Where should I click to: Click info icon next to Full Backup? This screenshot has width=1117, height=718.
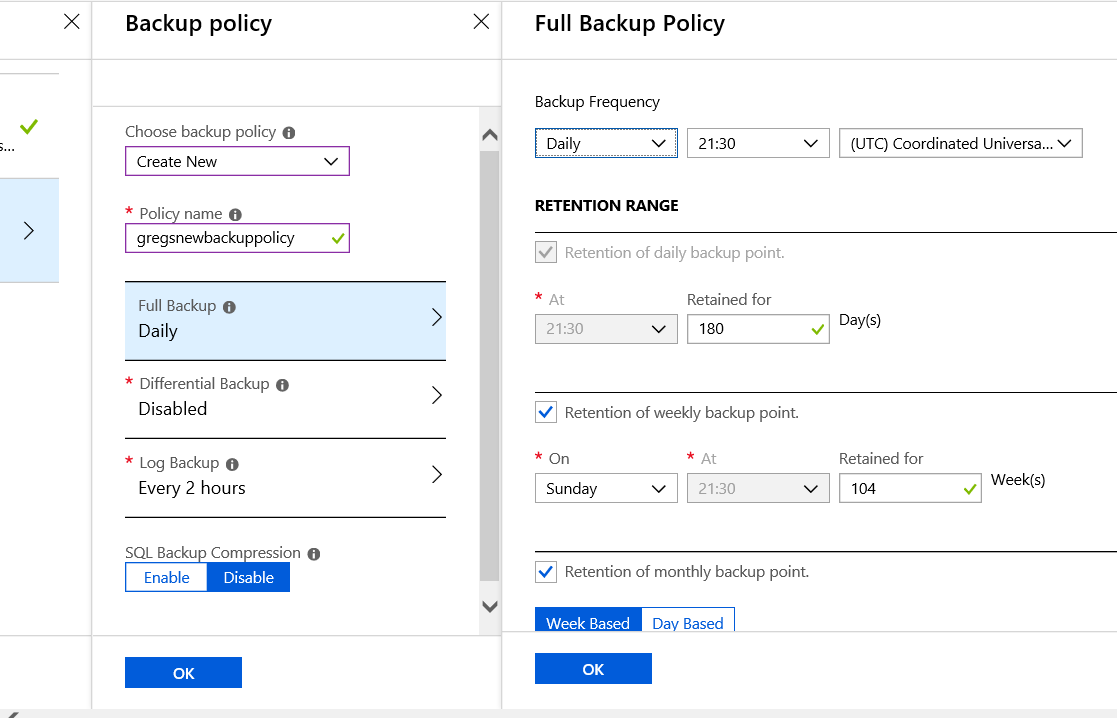pos(229,307)
